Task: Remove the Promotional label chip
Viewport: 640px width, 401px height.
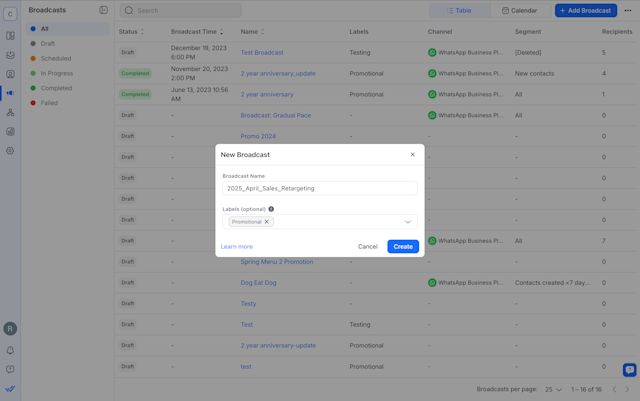Action: pos(267,222)
